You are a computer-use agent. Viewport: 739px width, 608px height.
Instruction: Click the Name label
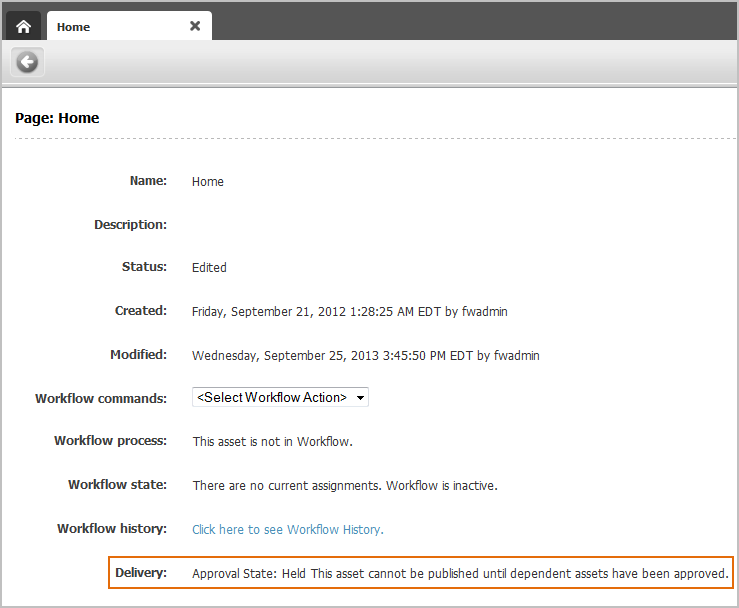coord(148,181)
